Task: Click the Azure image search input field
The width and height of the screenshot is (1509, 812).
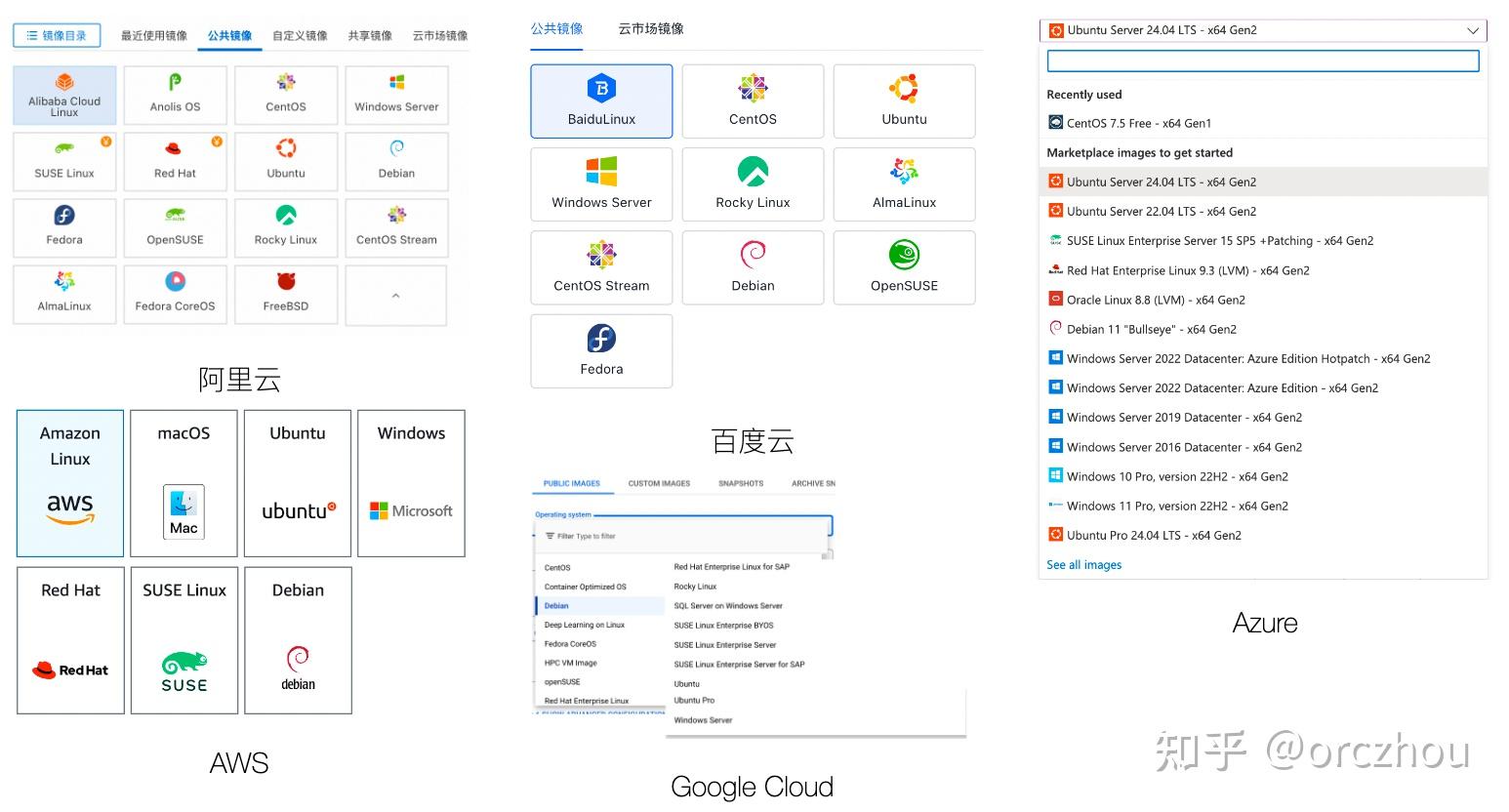Action: (1262, 61)
